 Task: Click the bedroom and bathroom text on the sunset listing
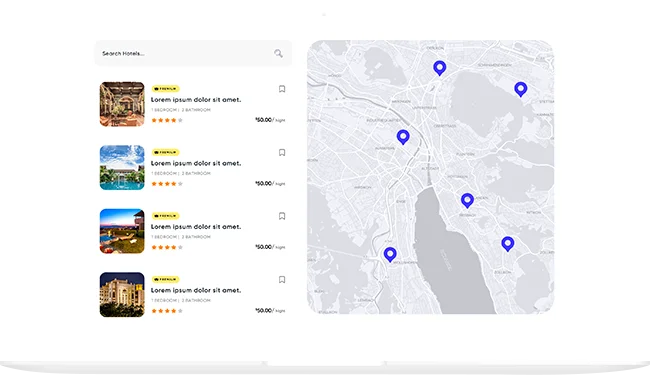click(181, 237)
